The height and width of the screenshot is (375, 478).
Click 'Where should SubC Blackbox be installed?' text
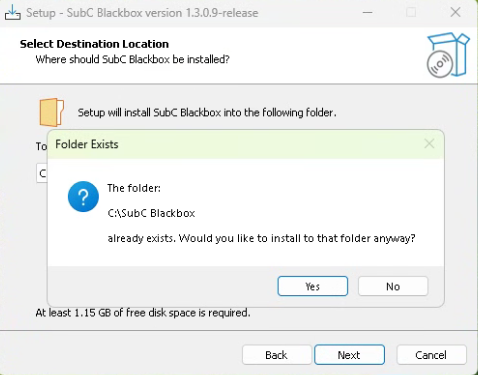coord(133,59)
